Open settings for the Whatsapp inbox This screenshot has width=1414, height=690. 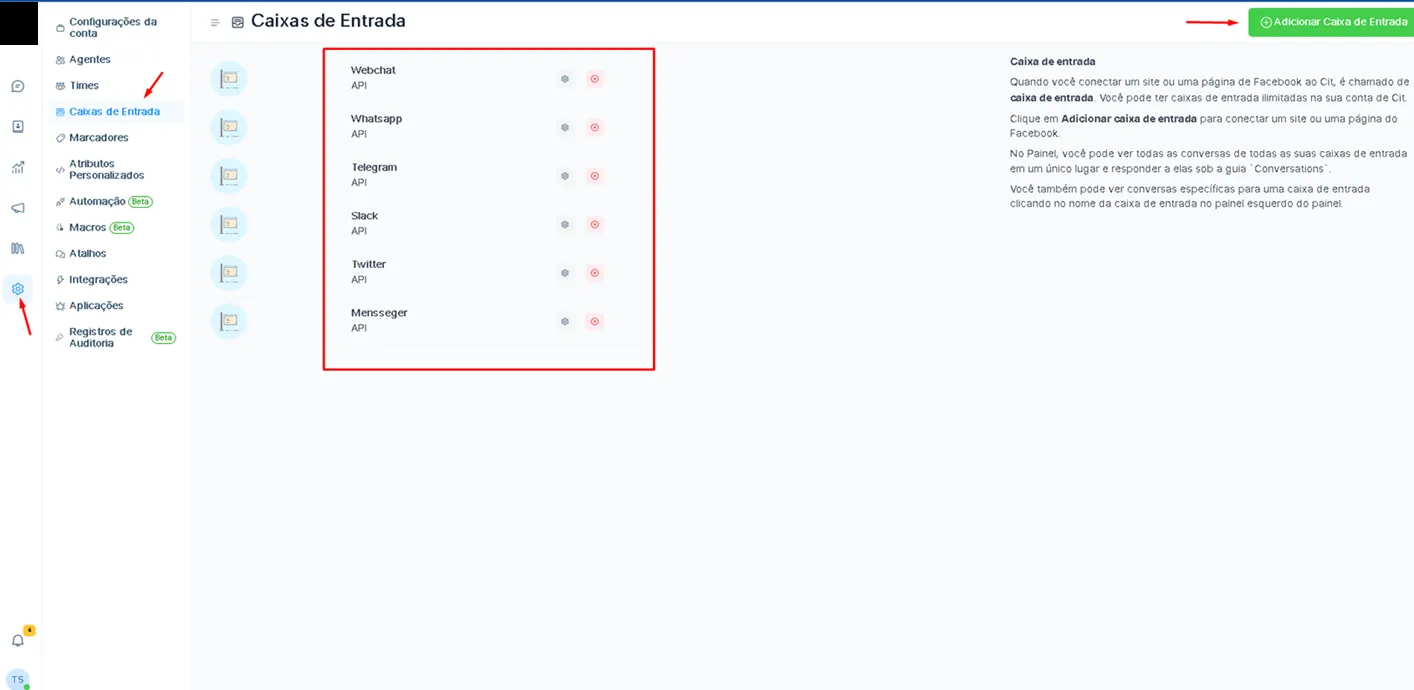[565, 127]
